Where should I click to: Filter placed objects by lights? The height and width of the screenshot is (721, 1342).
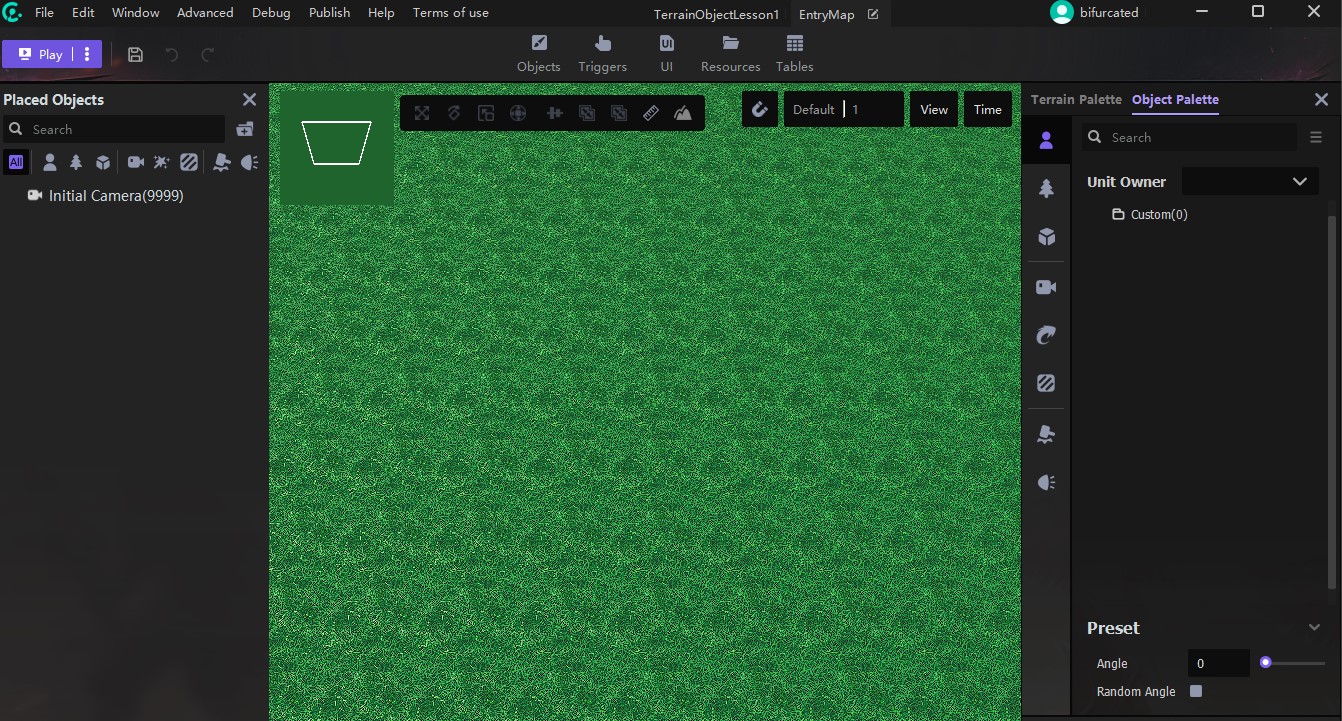[x=249, y=162]
